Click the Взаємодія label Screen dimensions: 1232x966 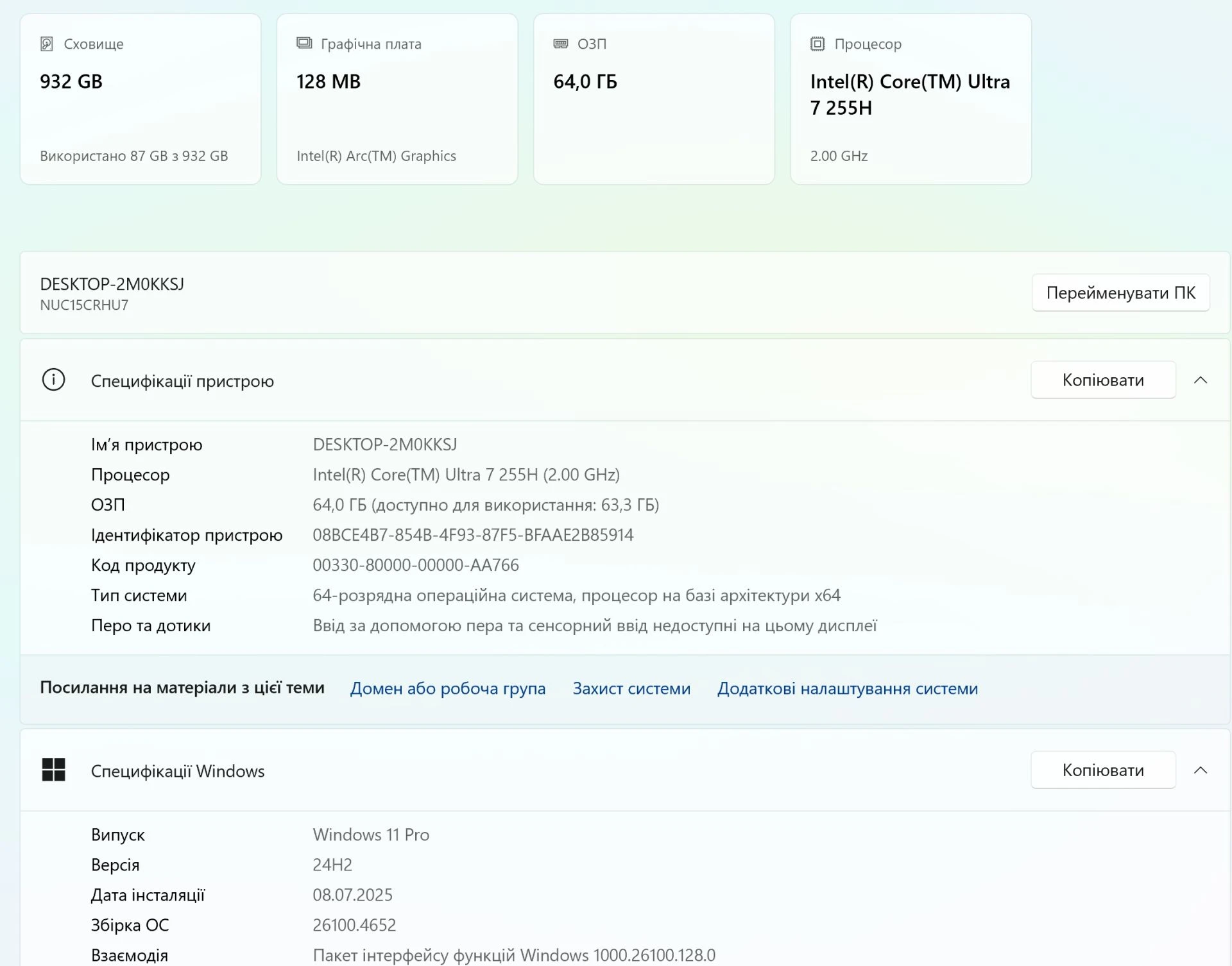tap(130, 955)
